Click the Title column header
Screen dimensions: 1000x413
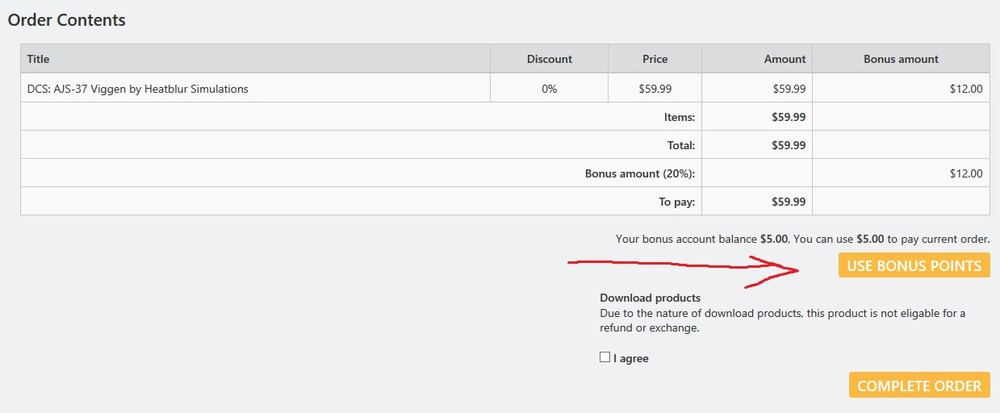tap(39, 59)
